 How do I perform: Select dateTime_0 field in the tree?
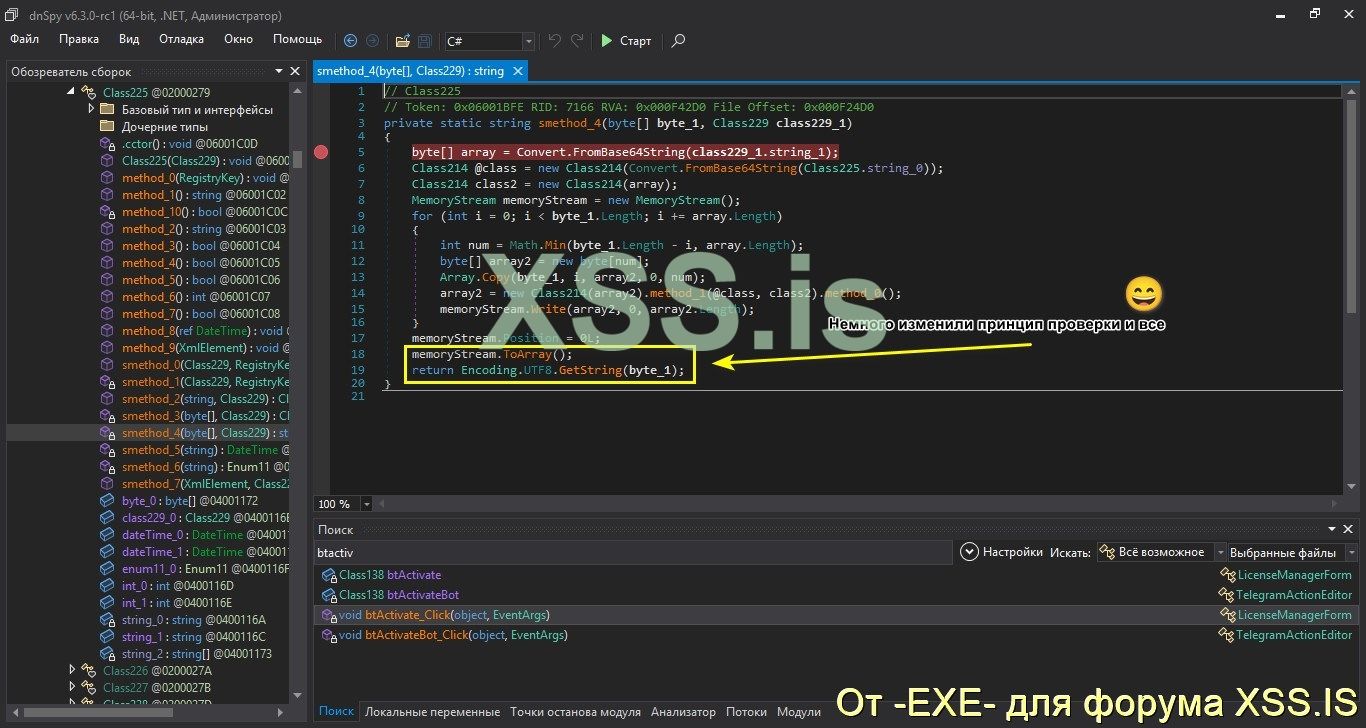tap(204, 535)
